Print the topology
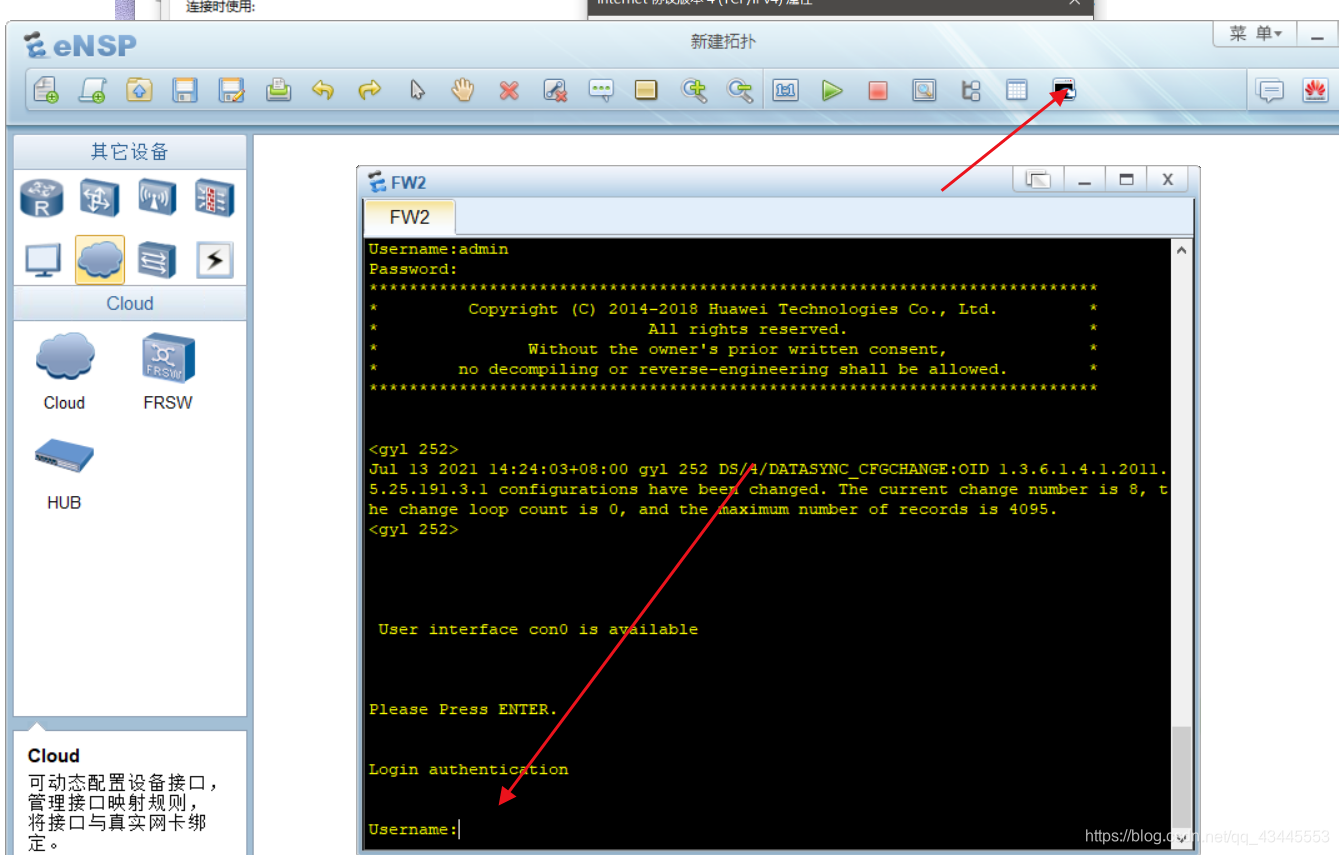1339x855 pixels. [278, 91]
